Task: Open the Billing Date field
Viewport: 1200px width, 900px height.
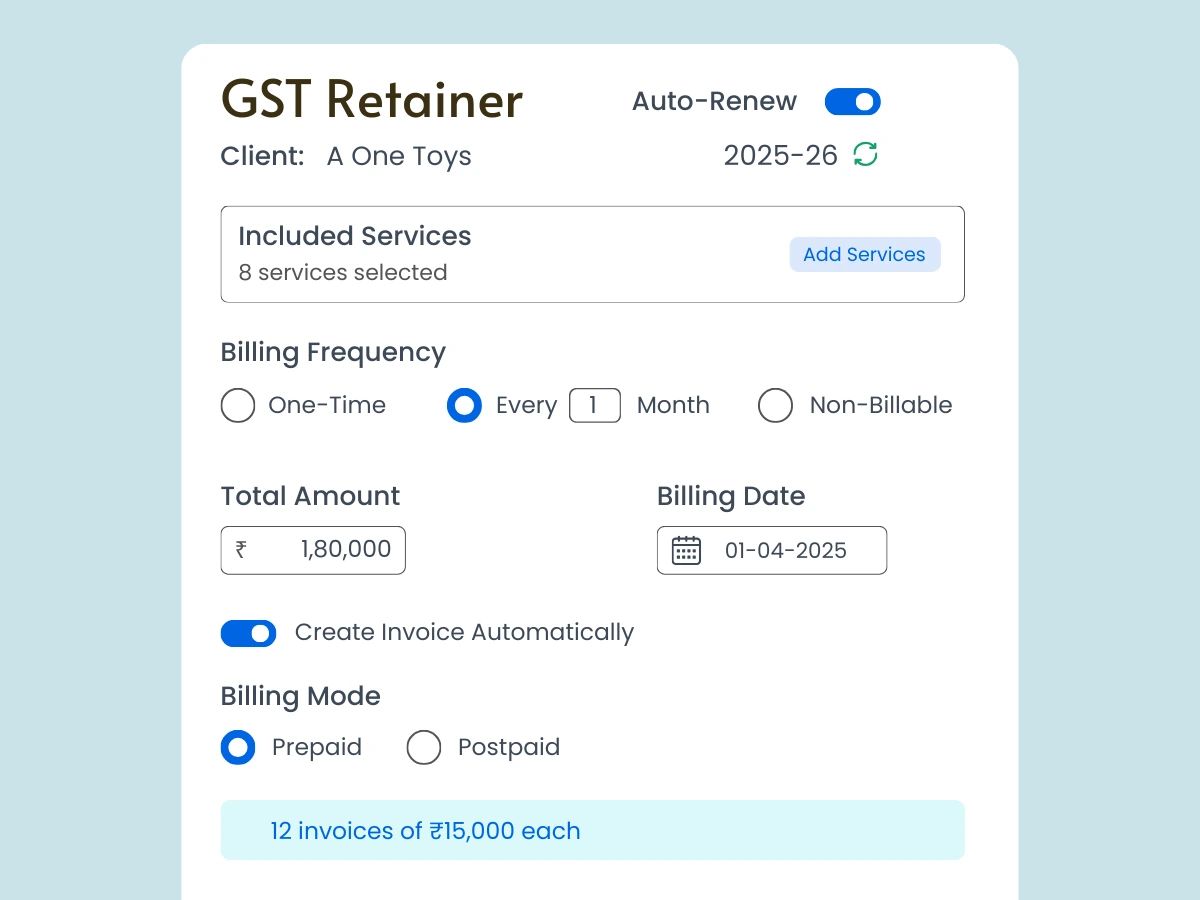Action: click(x=786, y=550)
